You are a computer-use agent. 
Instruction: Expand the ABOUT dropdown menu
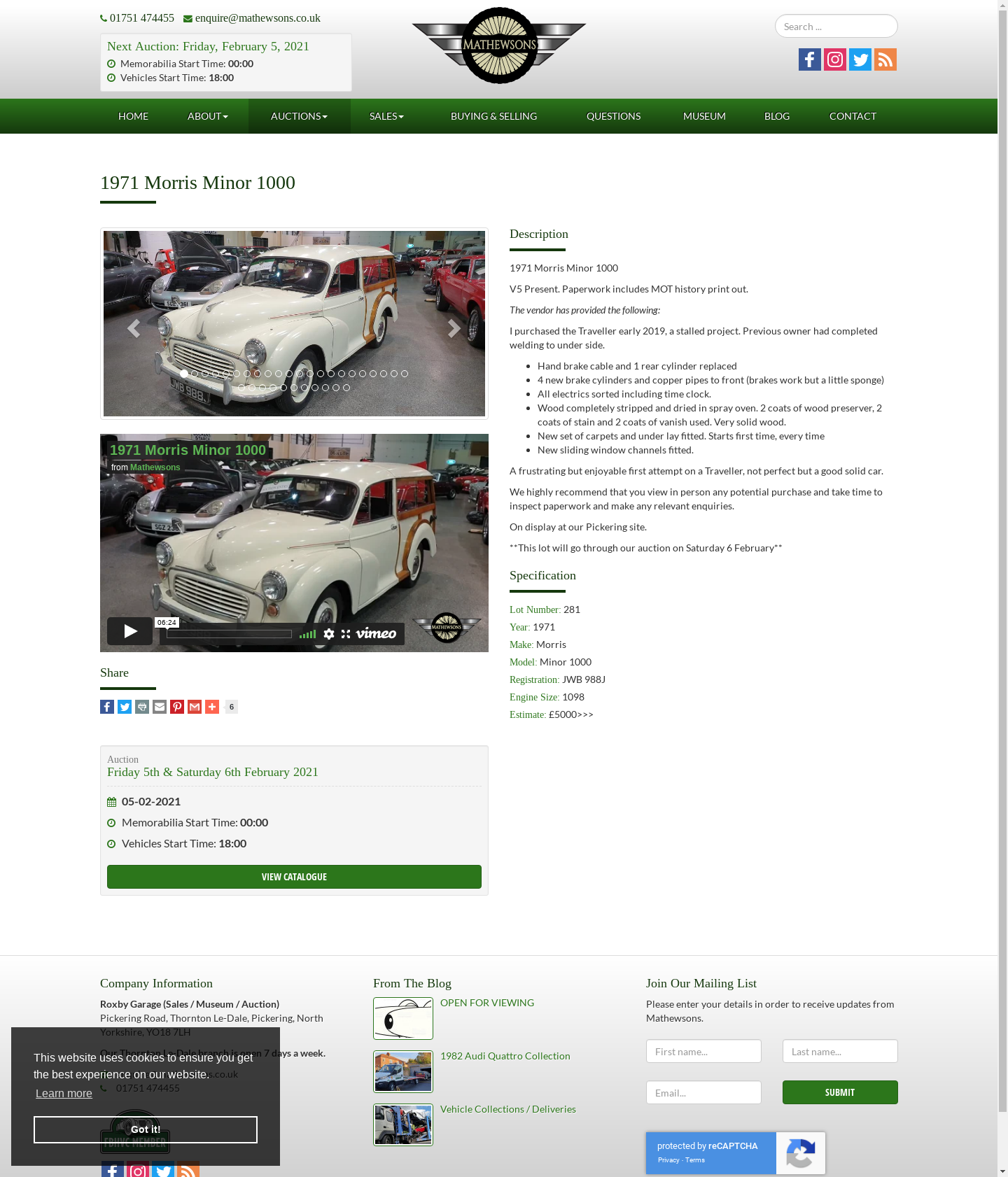tap(208, 116)
